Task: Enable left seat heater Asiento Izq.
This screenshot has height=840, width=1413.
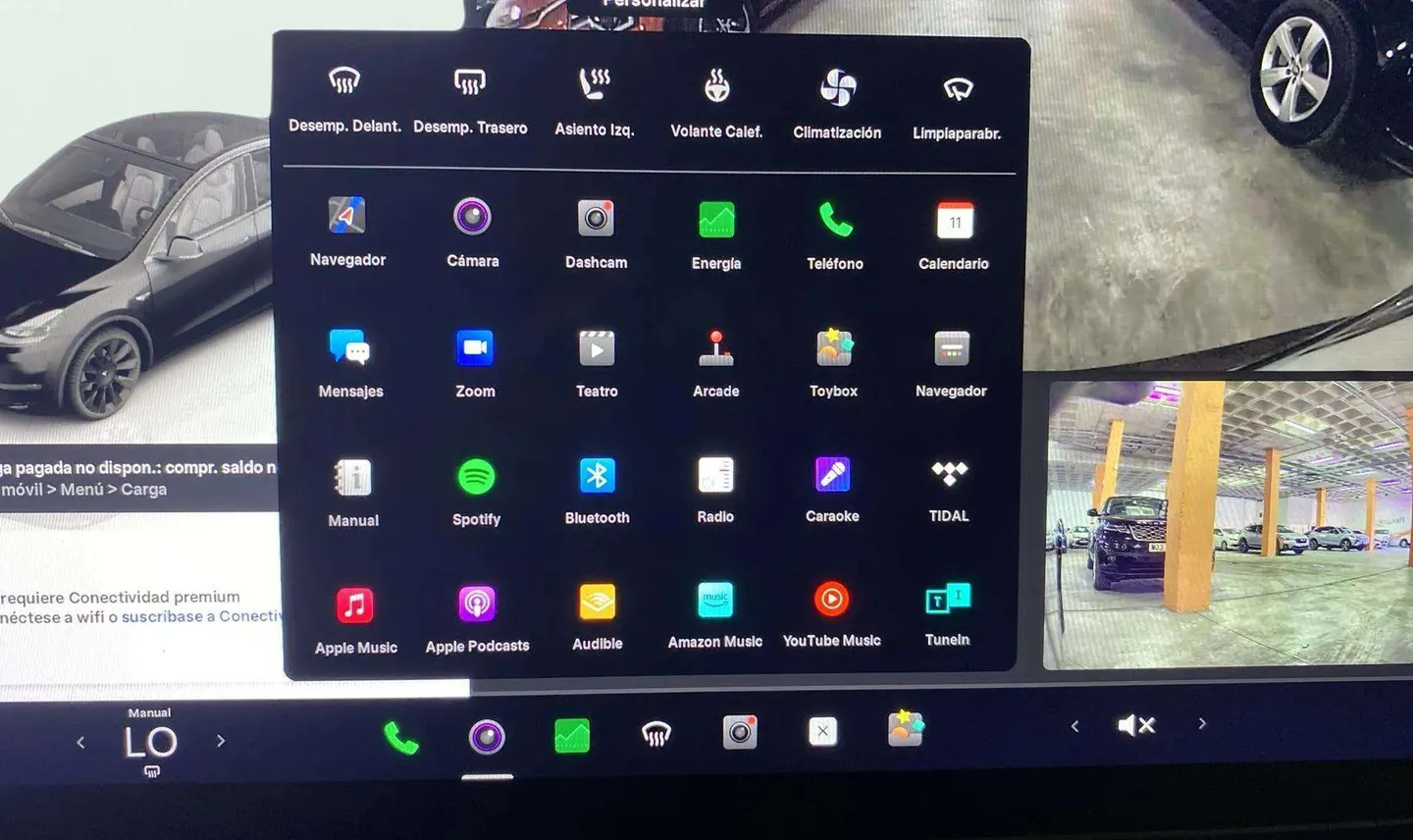Action: click(x=595, y=86)
